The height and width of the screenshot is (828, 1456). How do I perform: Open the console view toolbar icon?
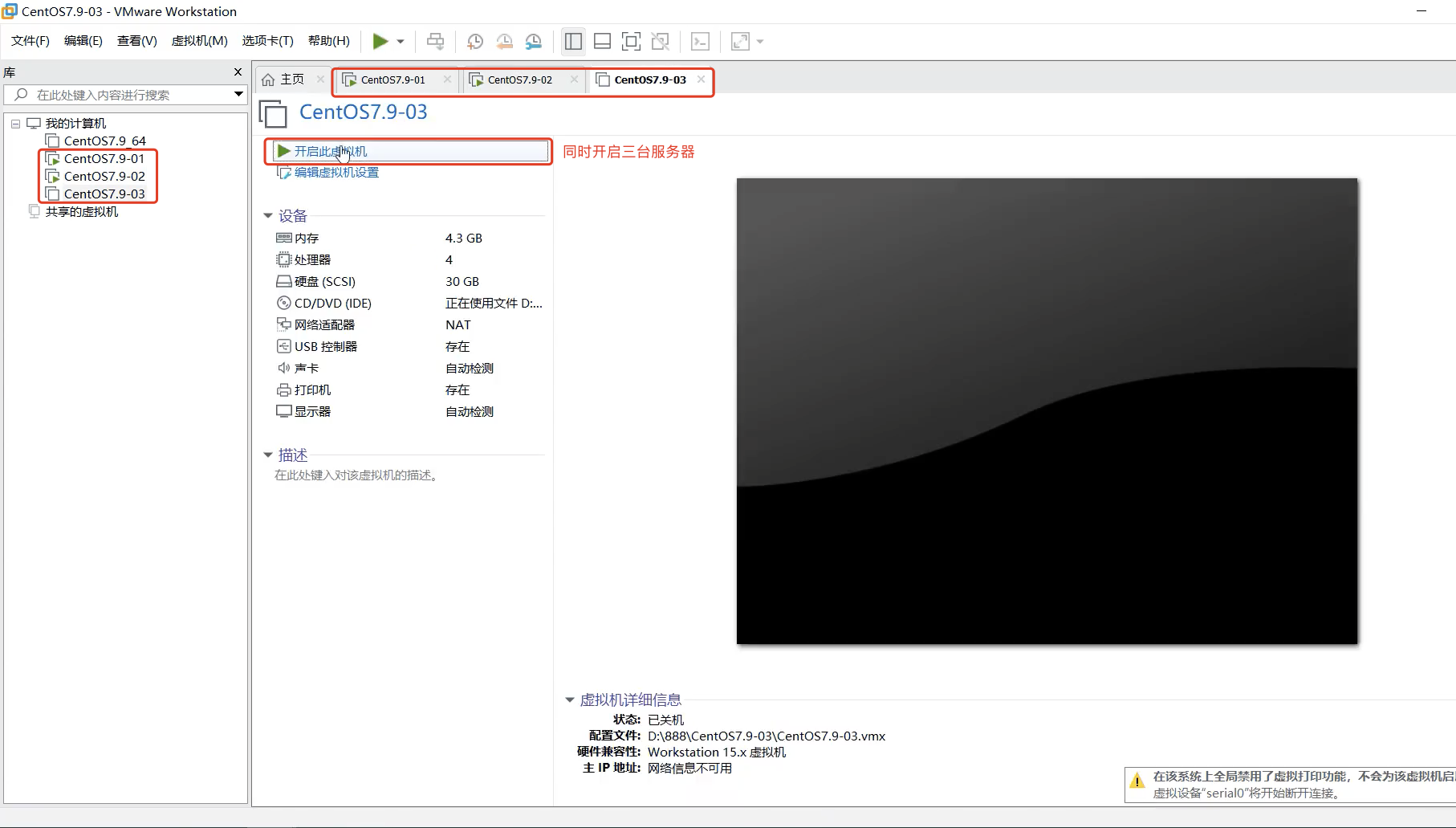point(700,41)
